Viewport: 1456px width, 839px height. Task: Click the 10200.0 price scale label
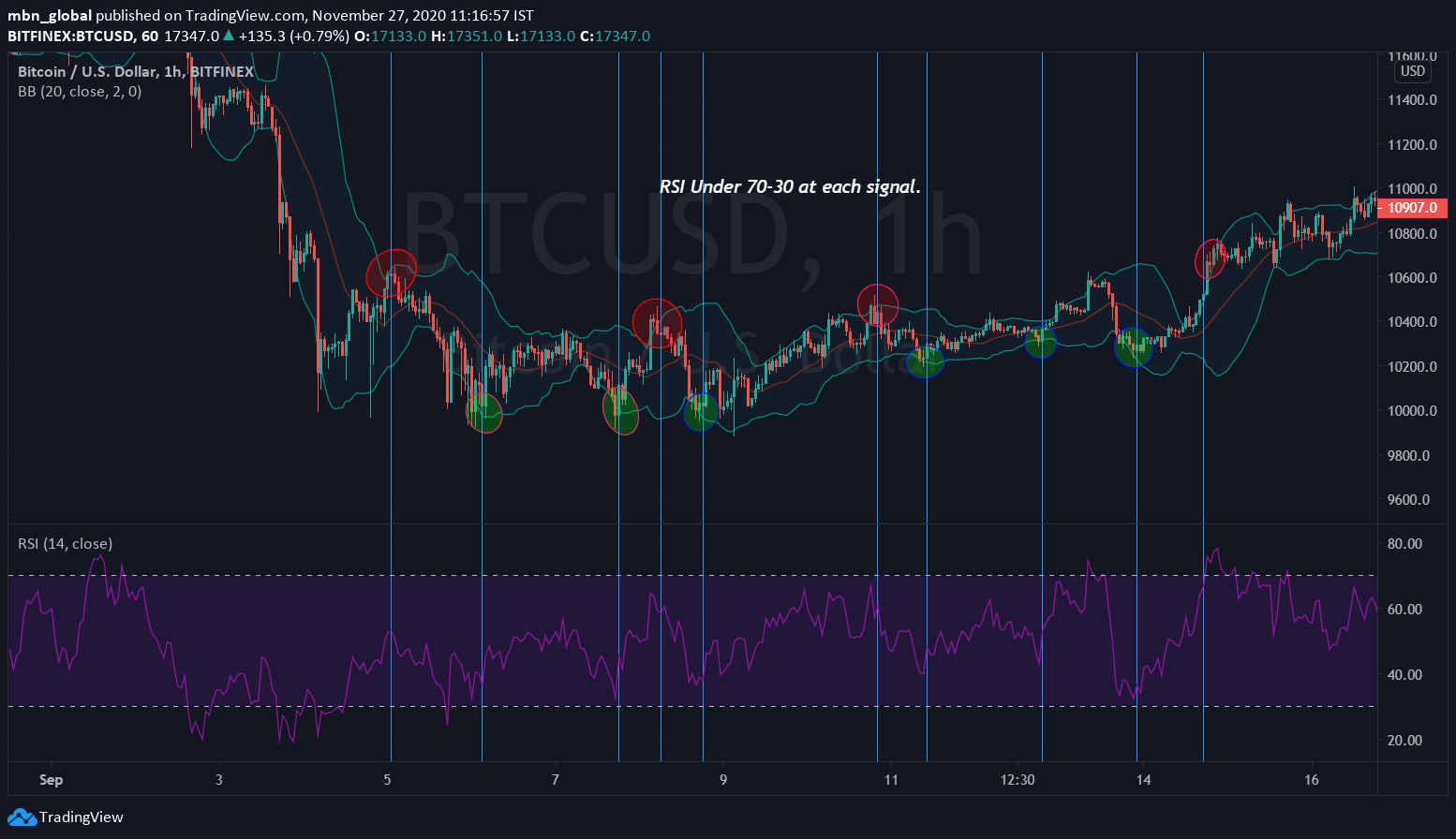(x=1412, y=367)
